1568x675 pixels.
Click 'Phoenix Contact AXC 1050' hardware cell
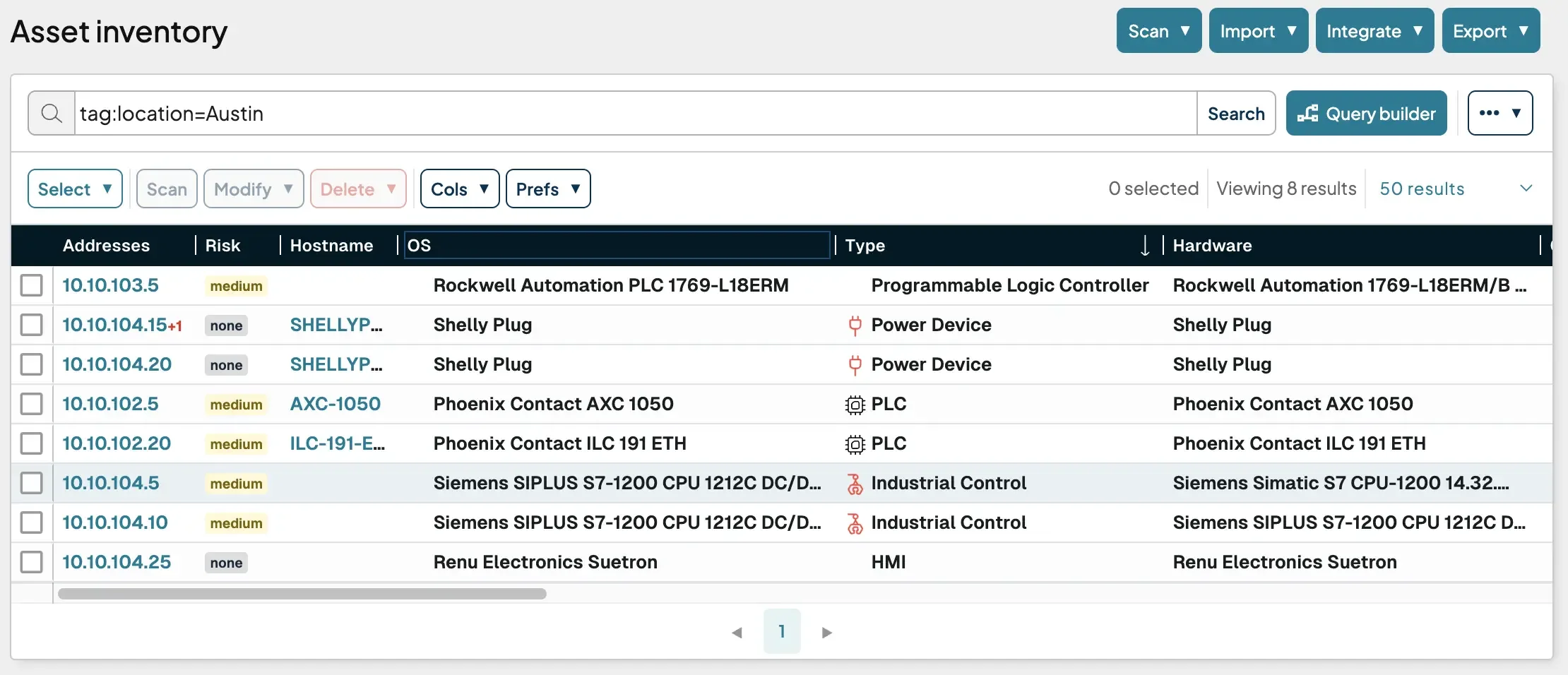click(x=1293, y=404)
